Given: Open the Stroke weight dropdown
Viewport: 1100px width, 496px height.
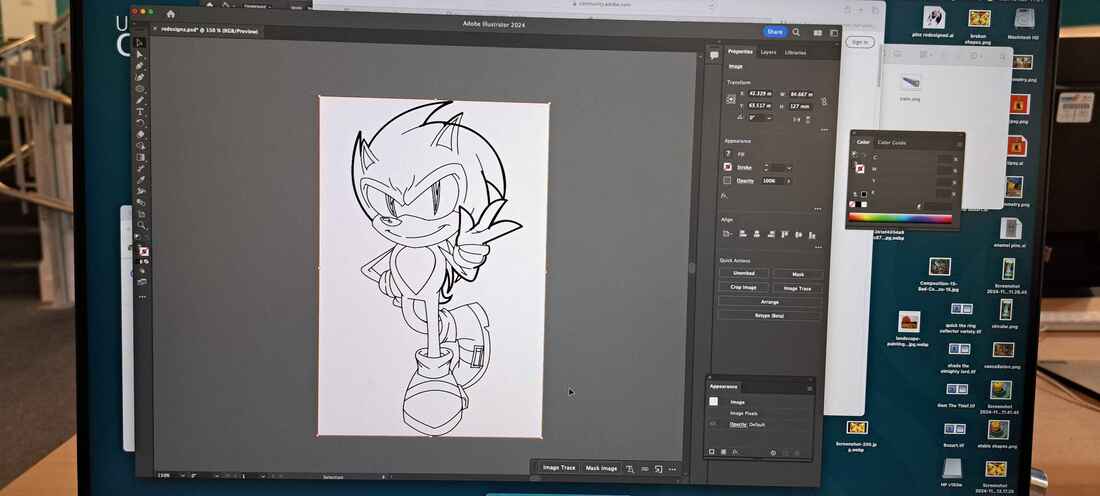Looking at the screenshot, I should click(789, 168).
